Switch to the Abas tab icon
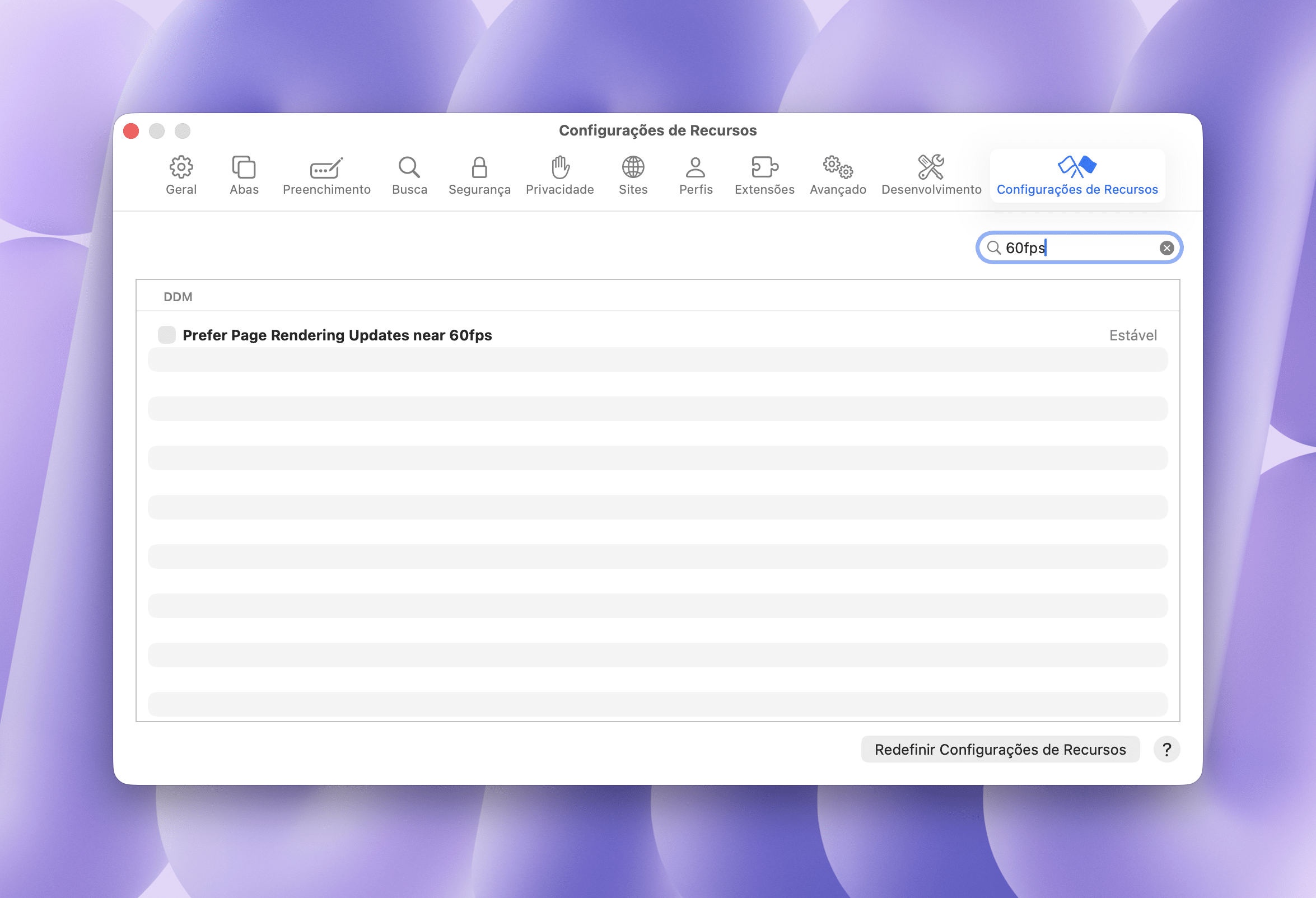 [x=244, y=176]
